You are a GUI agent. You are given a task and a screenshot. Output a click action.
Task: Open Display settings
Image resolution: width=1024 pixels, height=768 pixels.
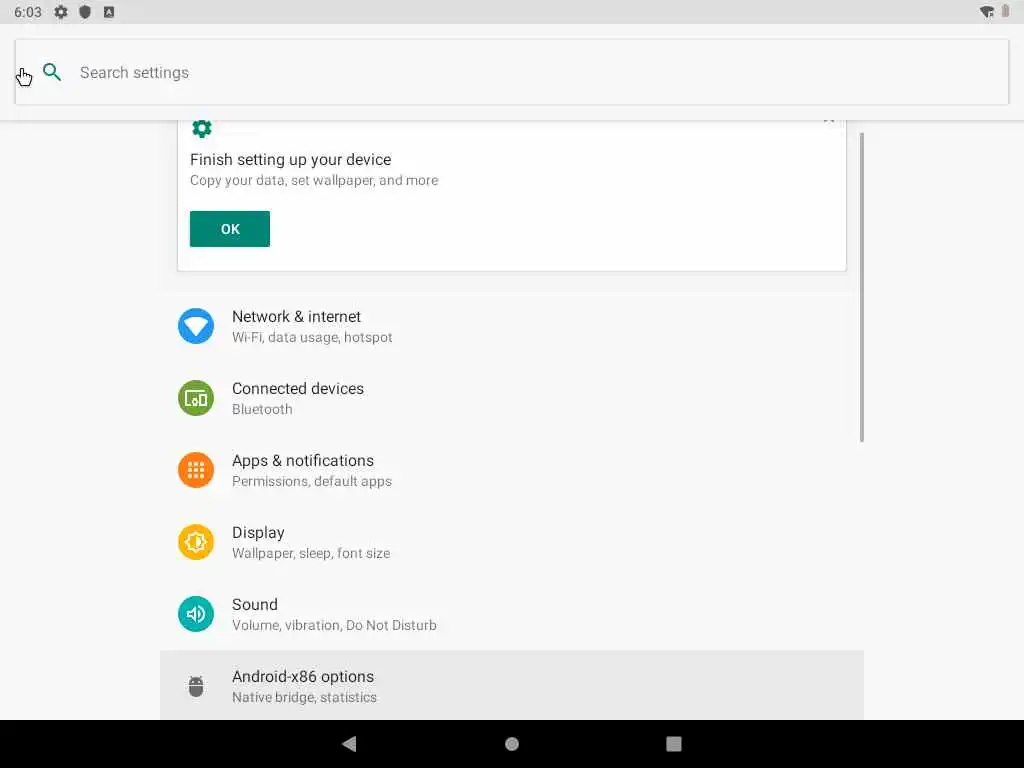[511, 542]
